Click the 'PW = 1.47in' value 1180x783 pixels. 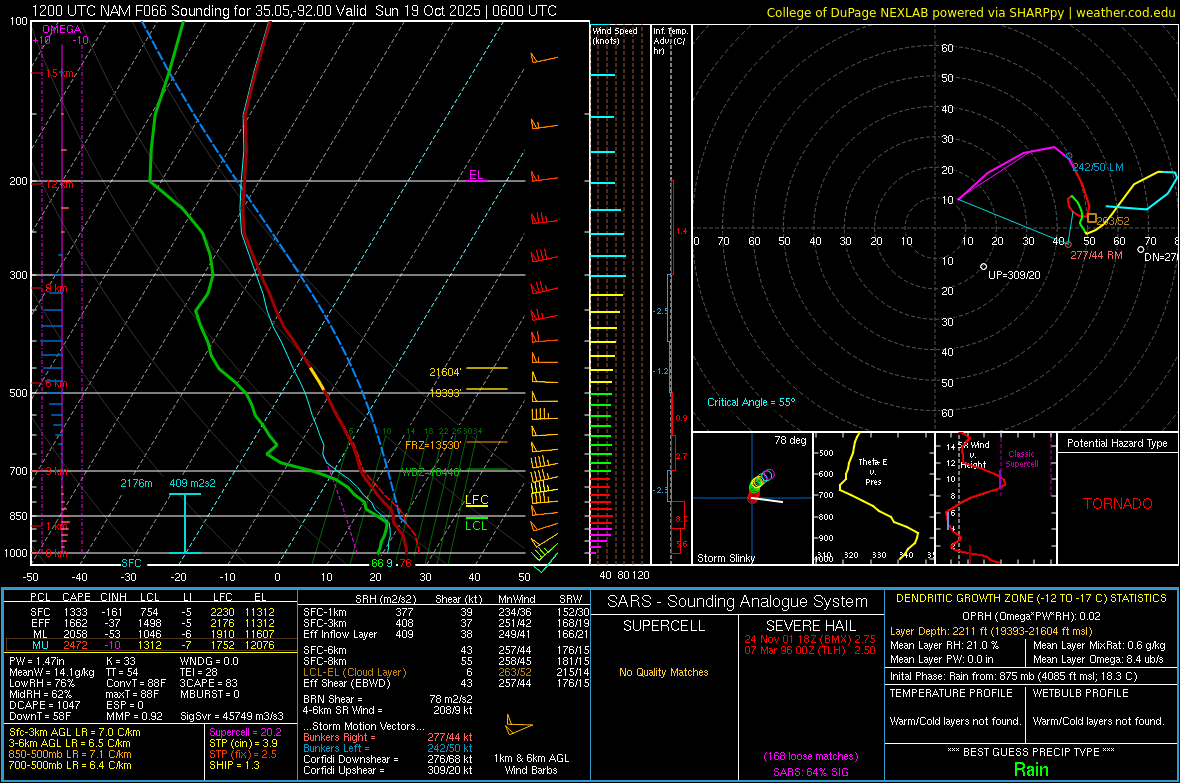click(35, 661)
